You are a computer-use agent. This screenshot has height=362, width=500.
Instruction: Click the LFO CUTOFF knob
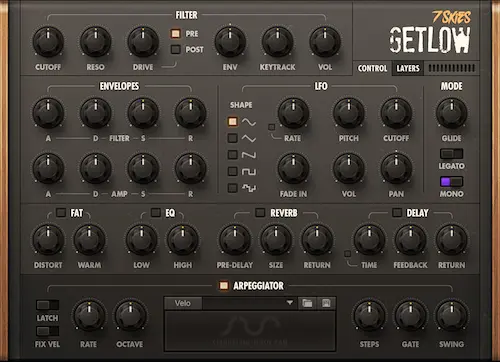pos(396,113)
